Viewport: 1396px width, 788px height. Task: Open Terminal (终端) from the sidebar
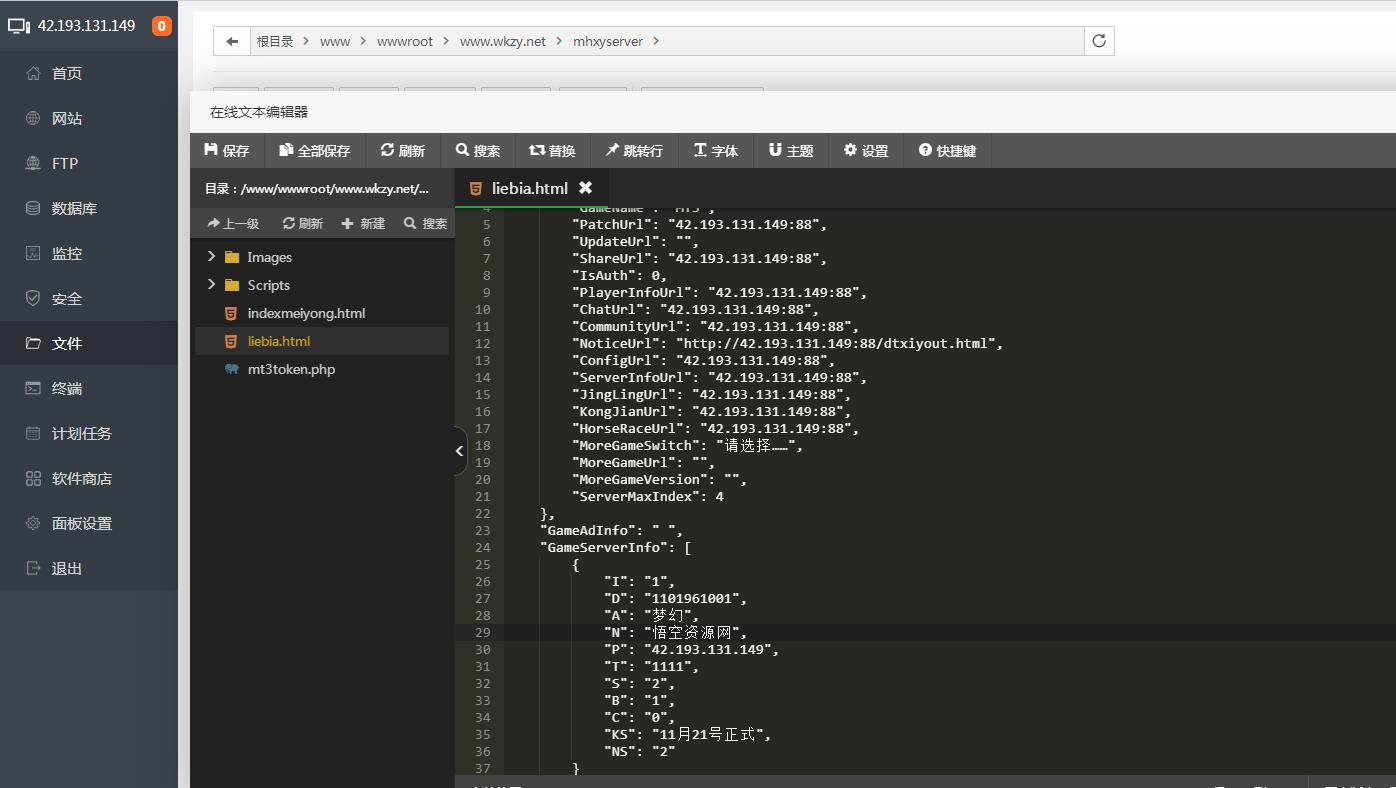(x=66, y=388)
